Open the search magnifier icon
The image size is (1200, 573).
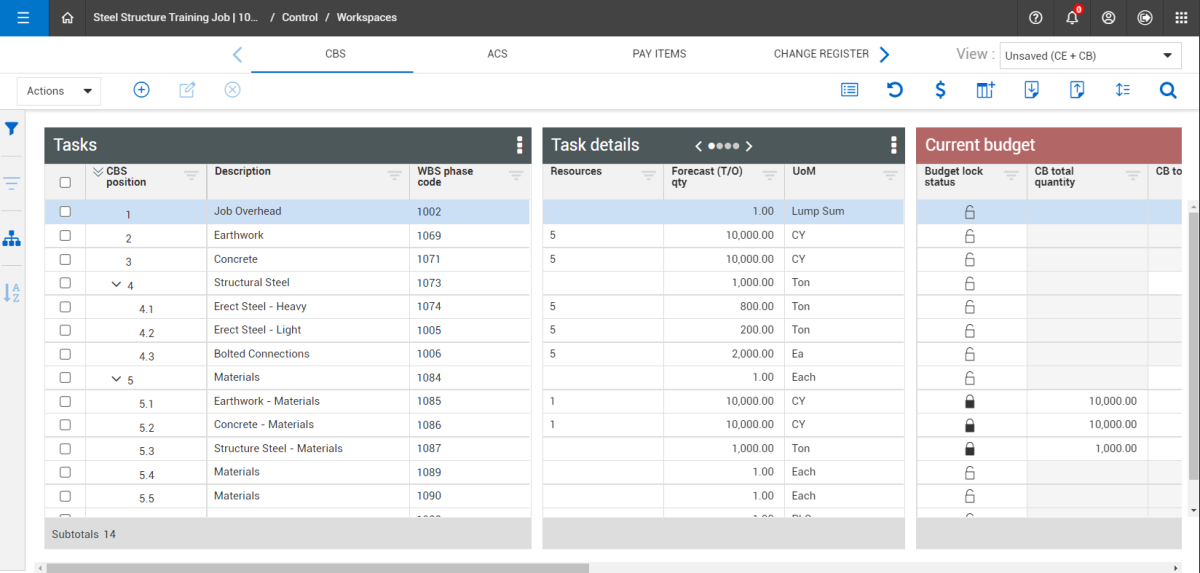tap(1168, 90)
